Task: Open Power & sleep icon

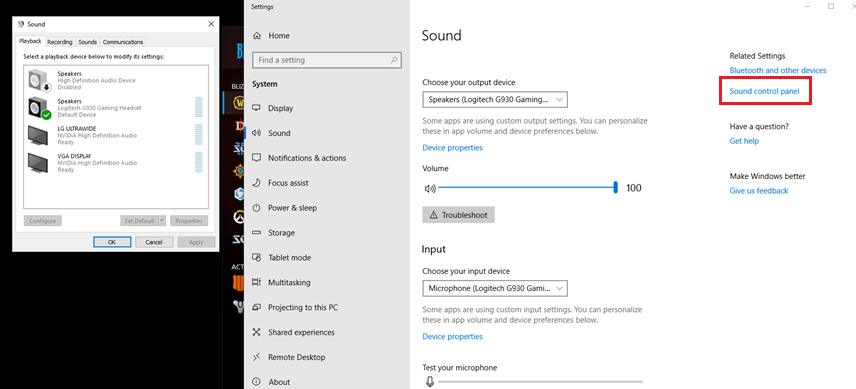Action: (x=257, y=208)
